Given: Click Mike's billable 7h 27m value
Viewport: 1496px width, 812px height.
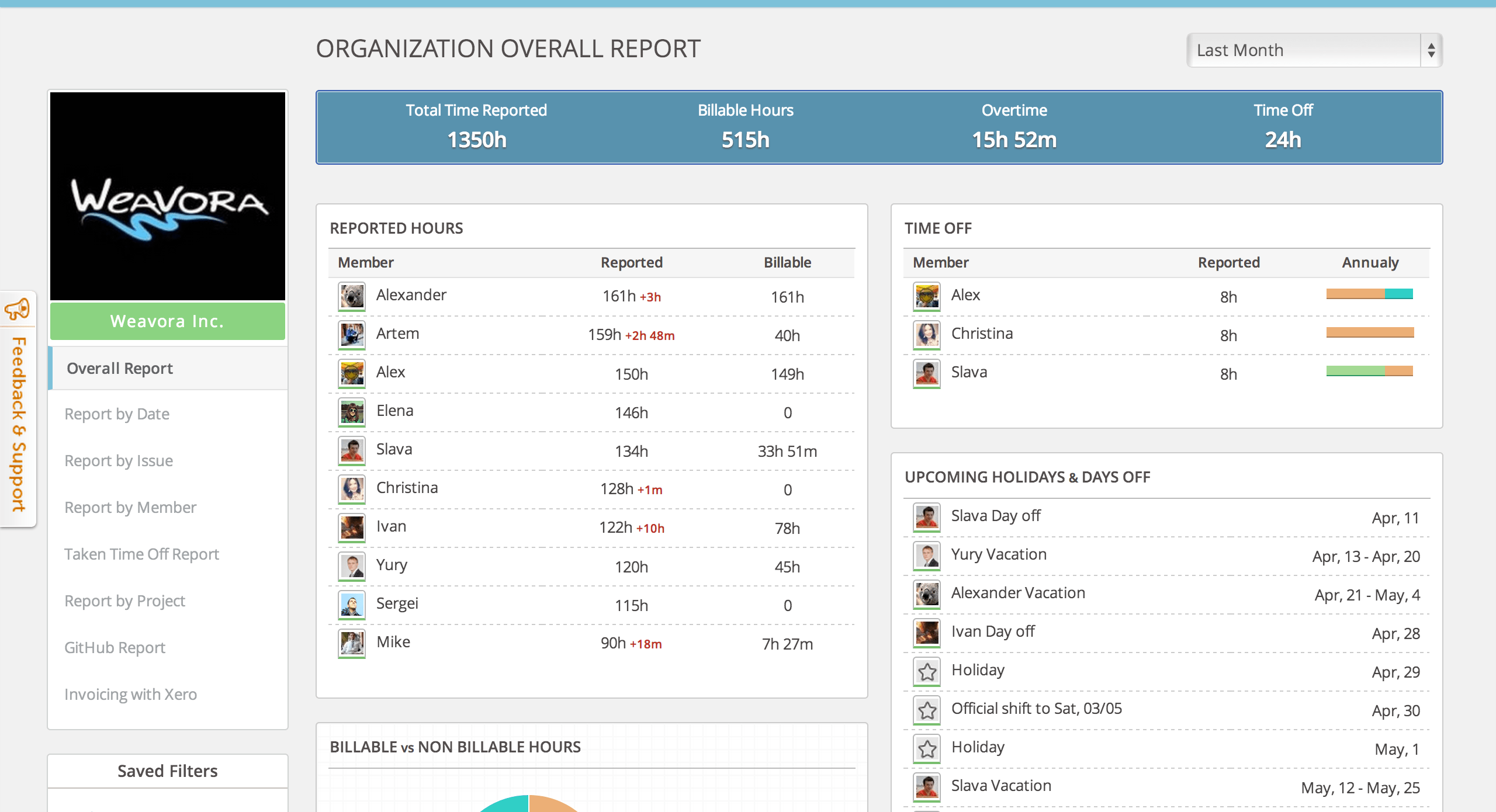Looking at the screenshot, I should tap(788, 644).
